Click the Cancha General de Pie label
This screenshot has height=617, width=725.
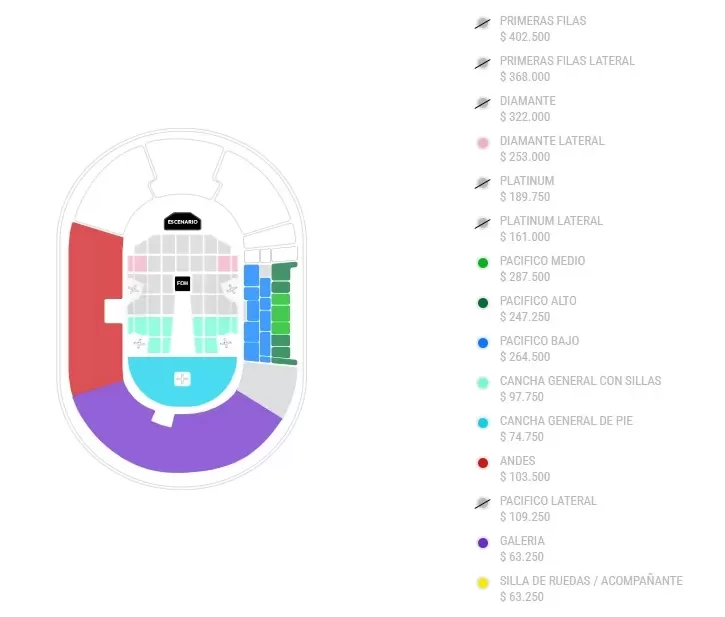(566, 421)
